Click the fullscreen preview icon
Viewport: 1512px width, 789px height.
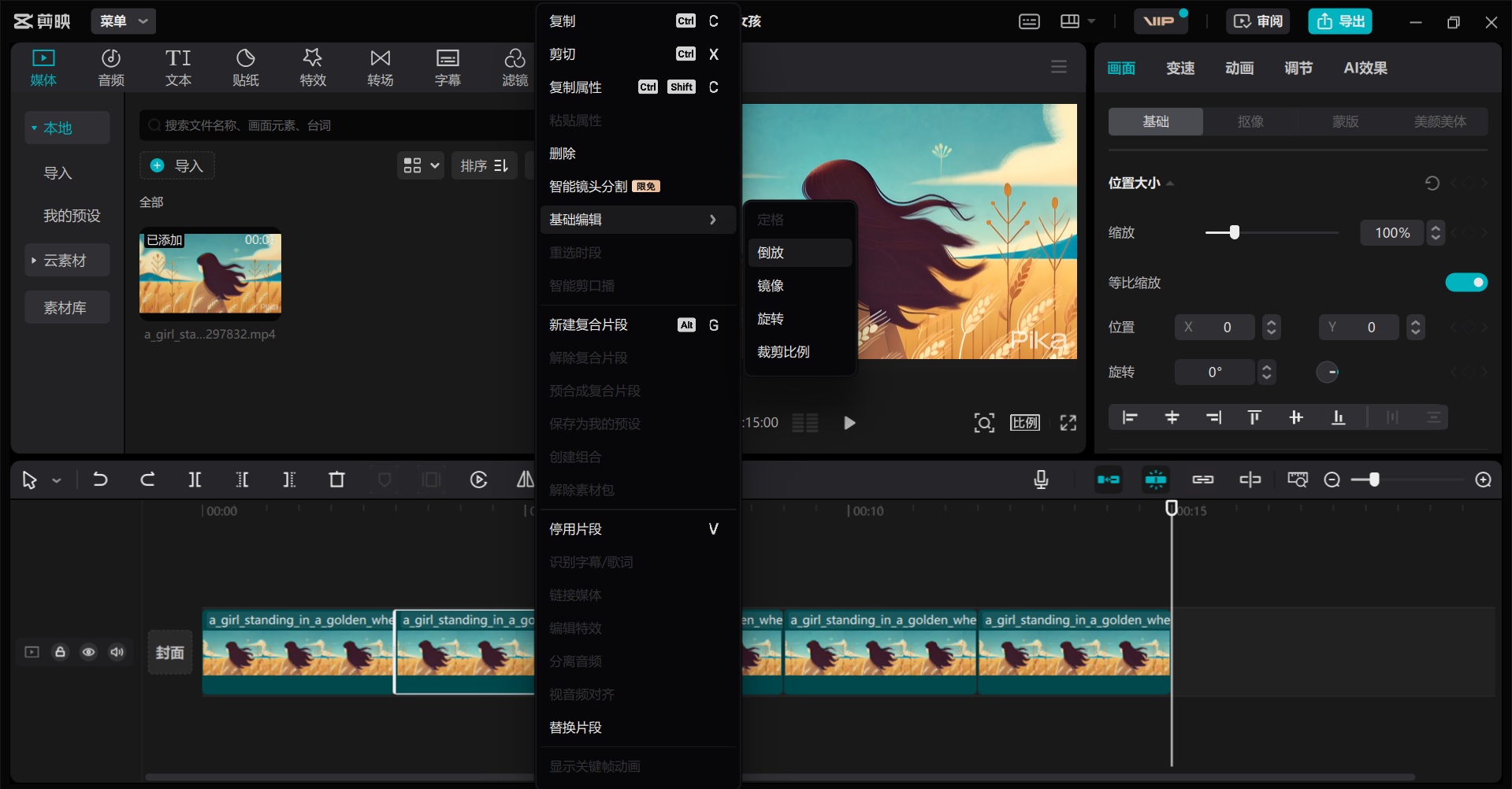point(1068,423)
